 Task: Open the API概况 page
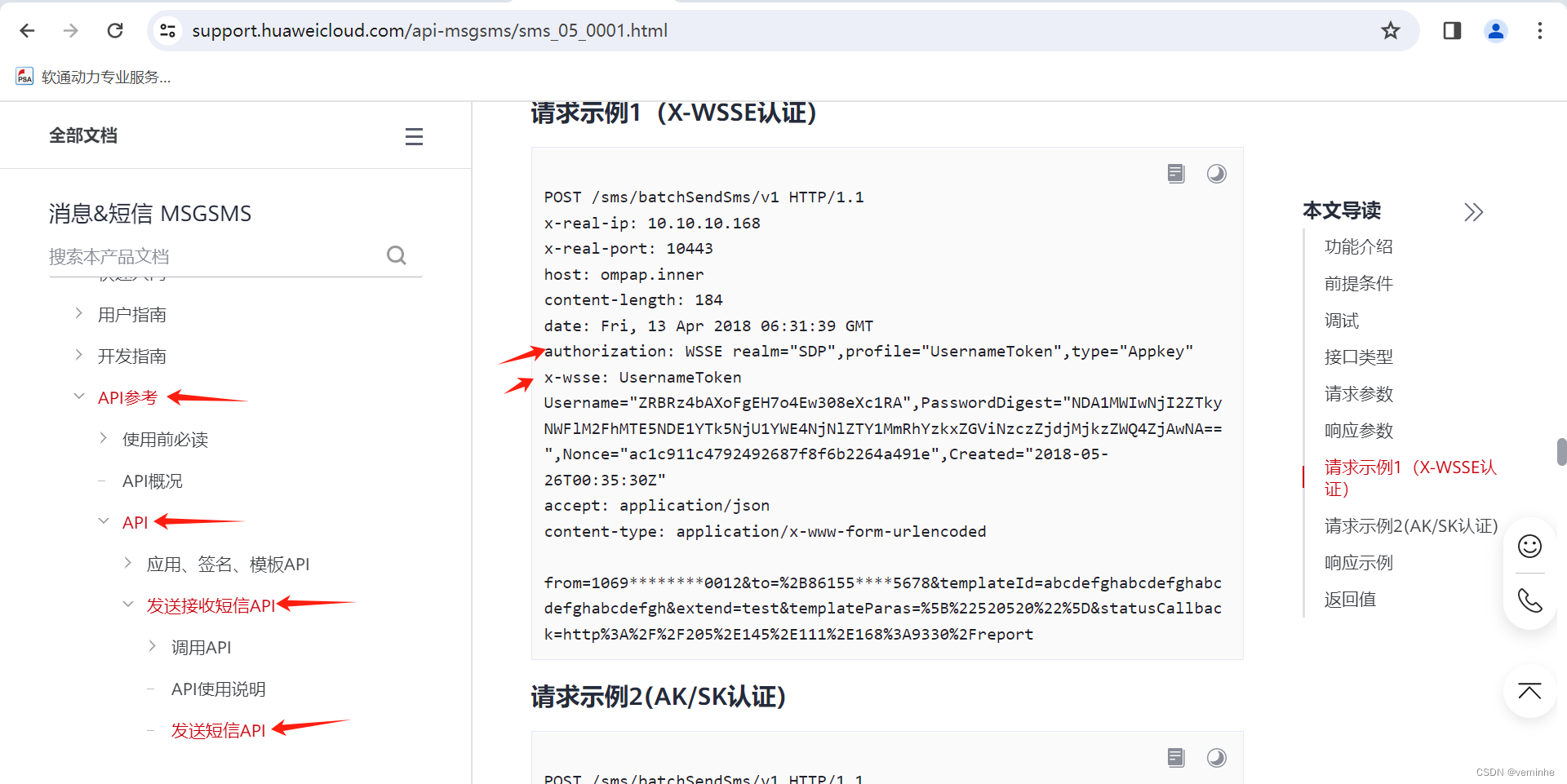(x=153, y=481)
